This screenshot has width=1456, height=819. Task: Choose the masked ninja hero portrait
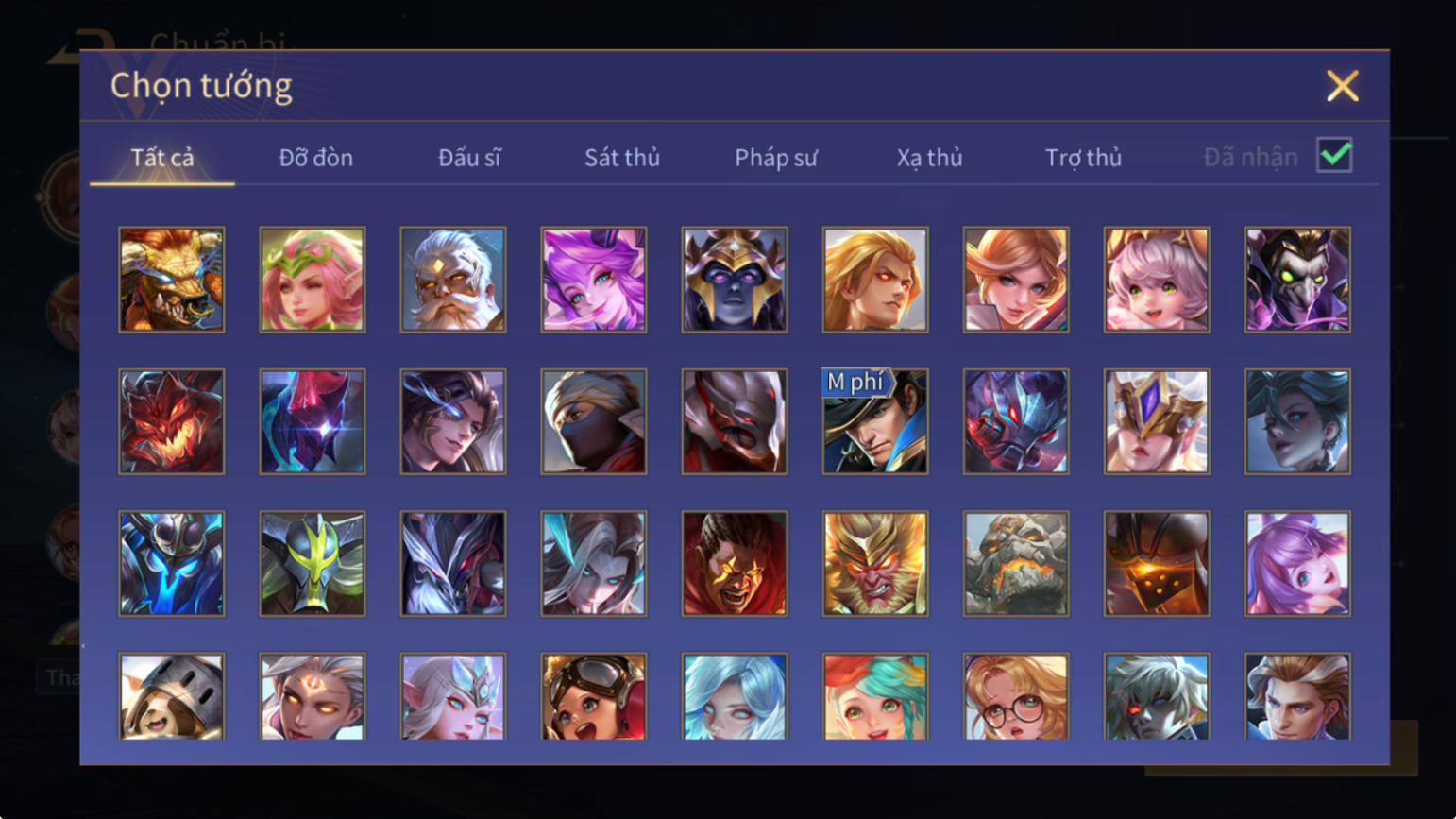[x=594, y=421]
